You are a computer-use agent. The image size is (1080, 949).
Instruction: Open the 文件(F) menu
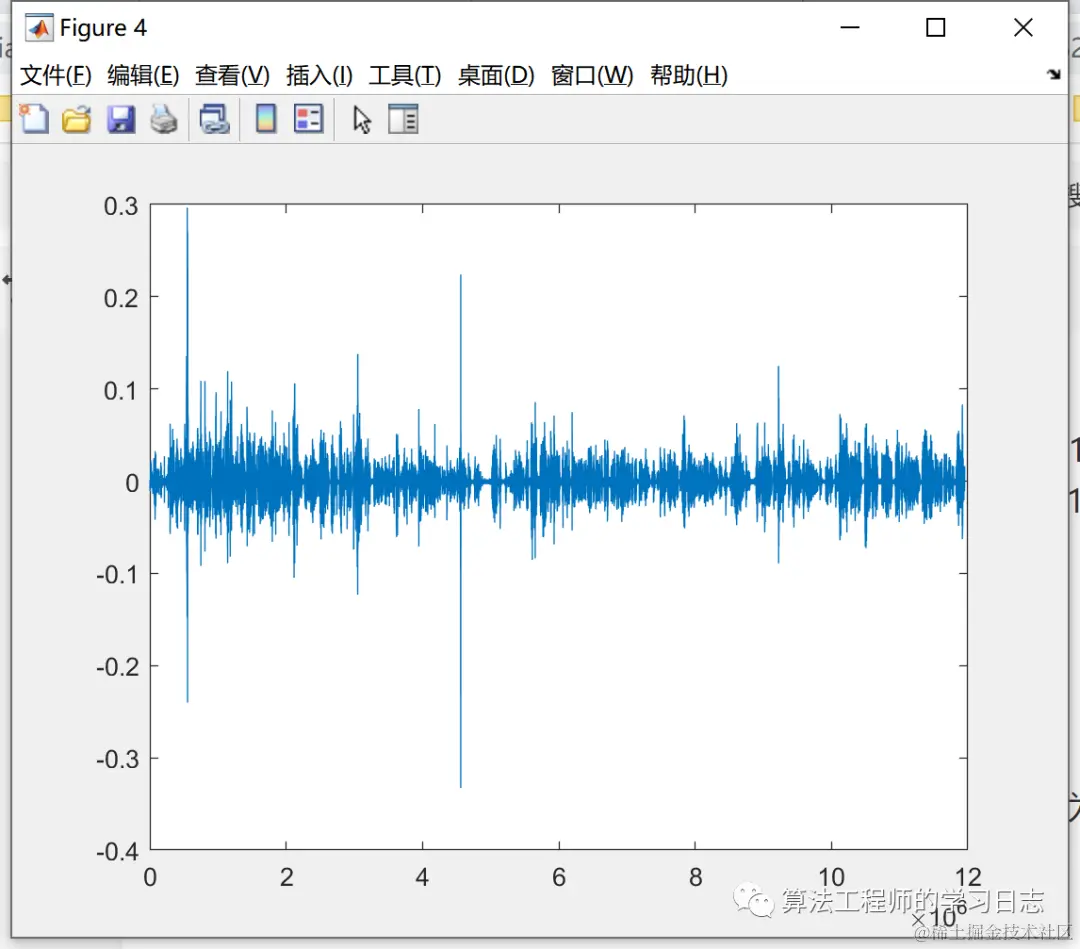(x=55, y=75)
